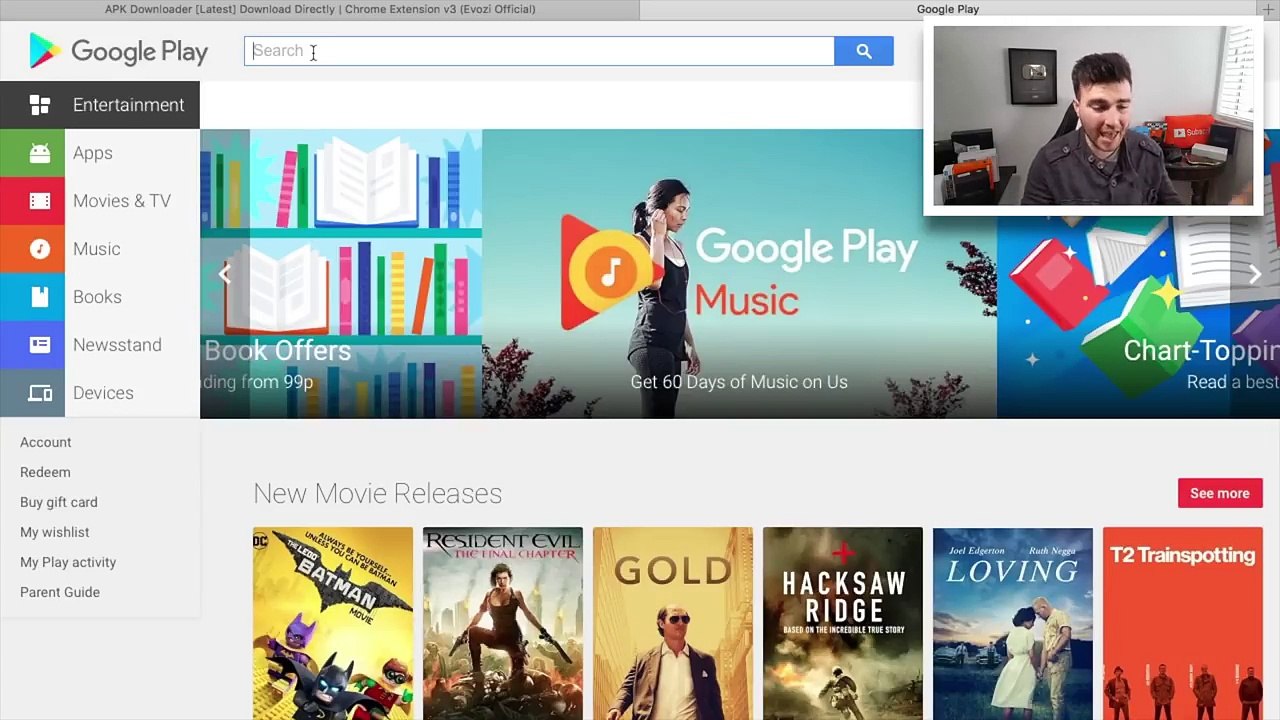Open the Hacksaw Ridge movie poster

click(x=843, y=623)
